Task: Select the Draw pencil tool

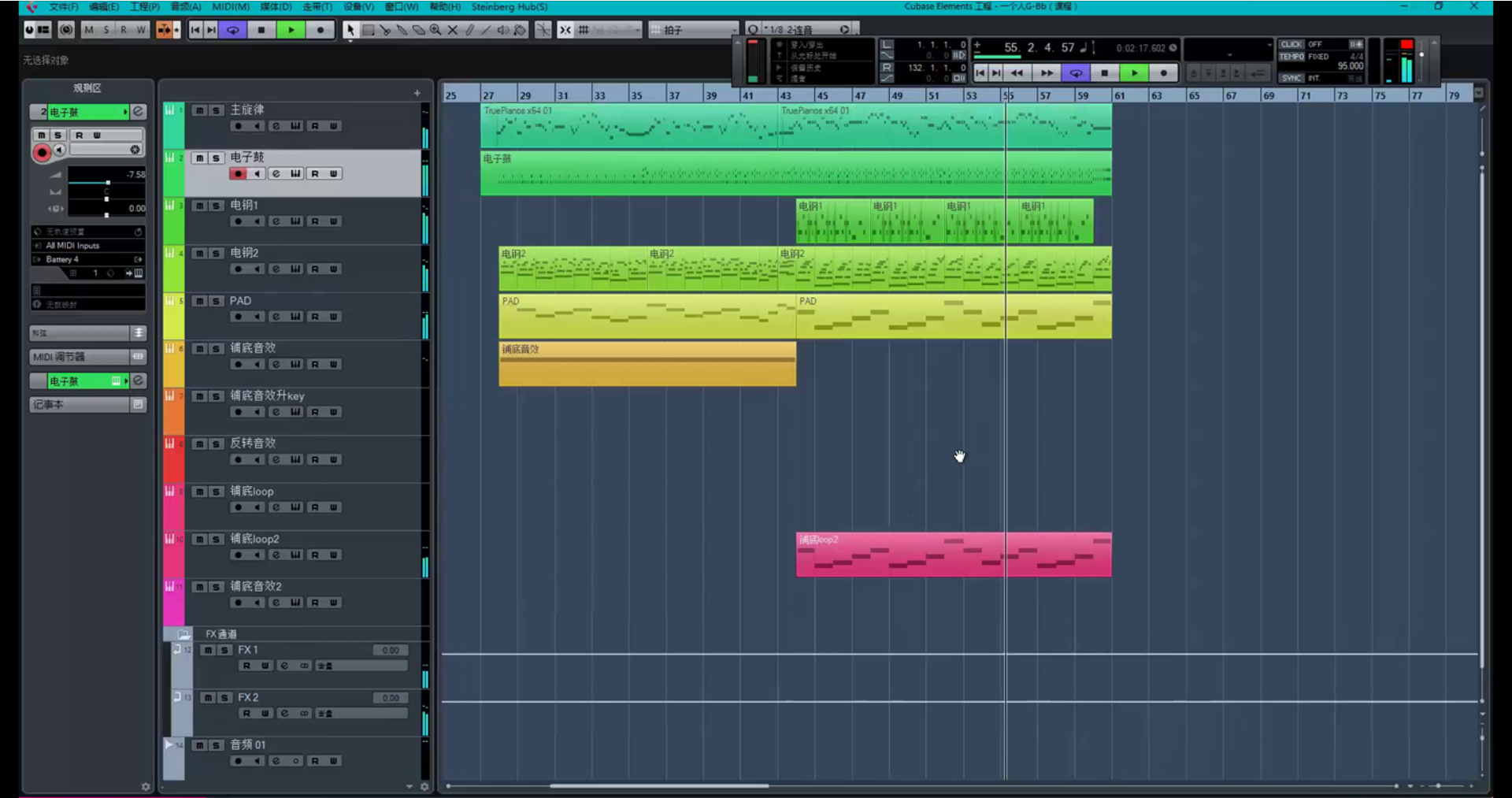Action: point(469,30)
